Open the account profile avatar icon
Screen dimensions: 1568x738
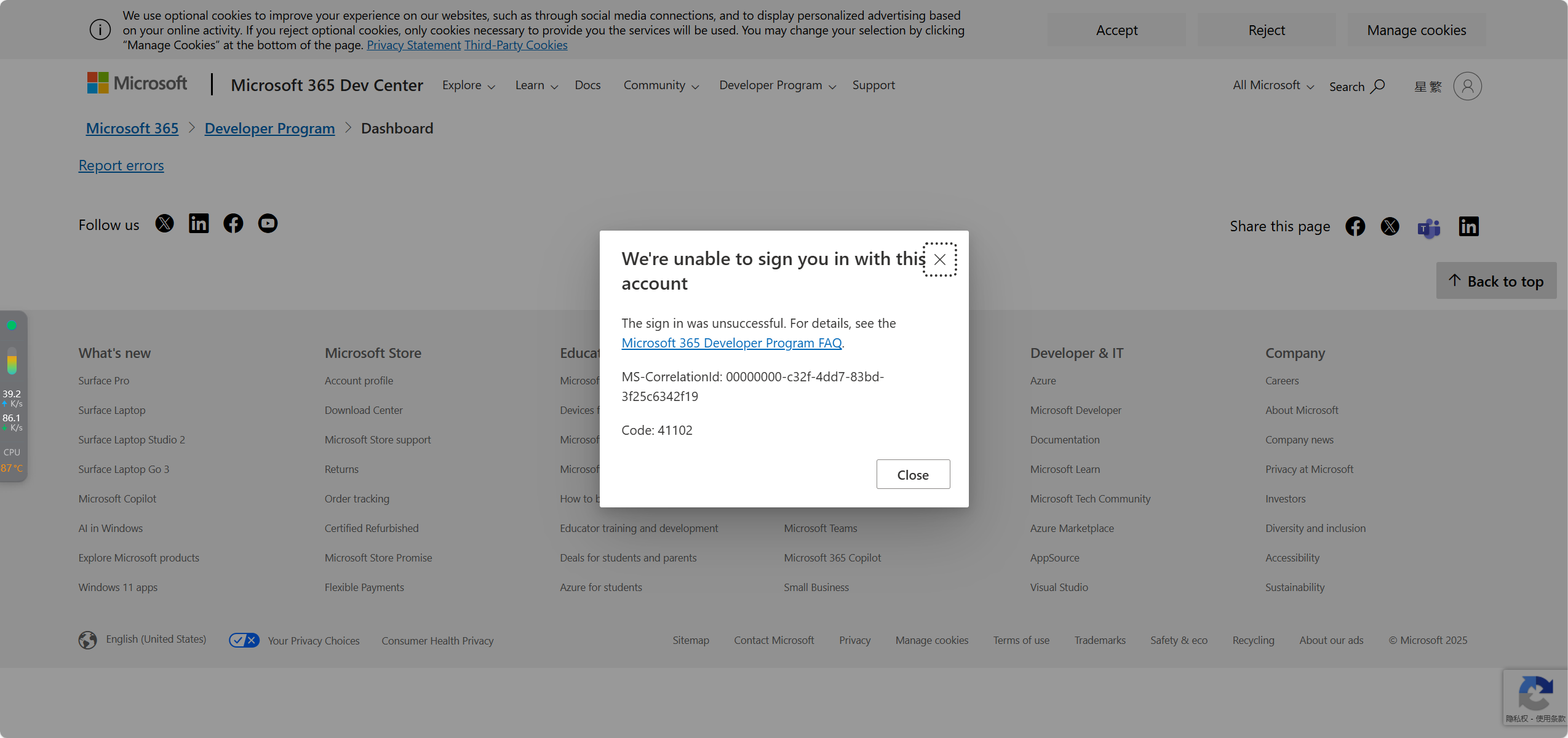click(x=1467, y=86)
